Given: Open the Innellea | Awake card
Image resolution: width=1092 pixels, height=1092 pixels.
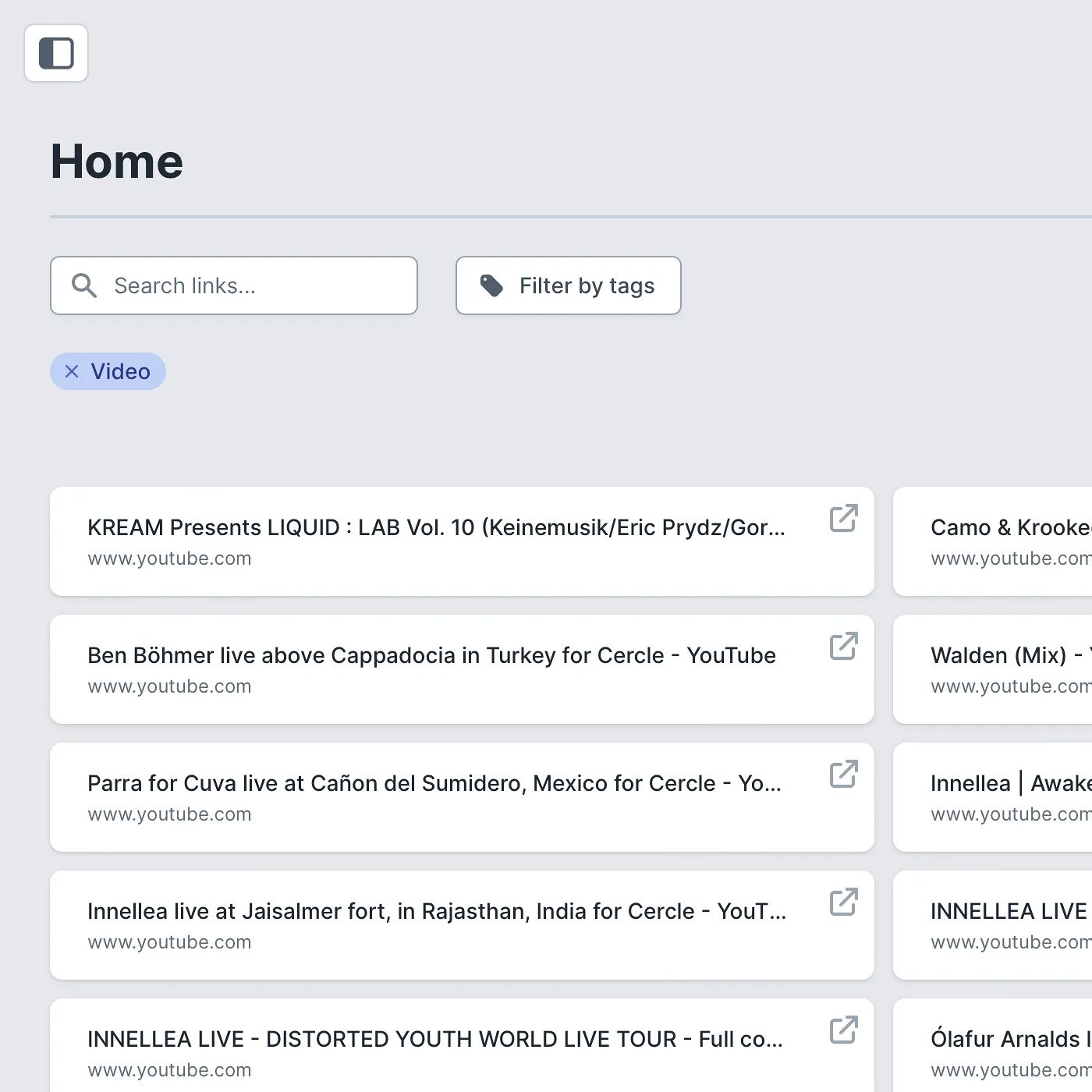Looking at the screenshot, I should click(993, 797).
